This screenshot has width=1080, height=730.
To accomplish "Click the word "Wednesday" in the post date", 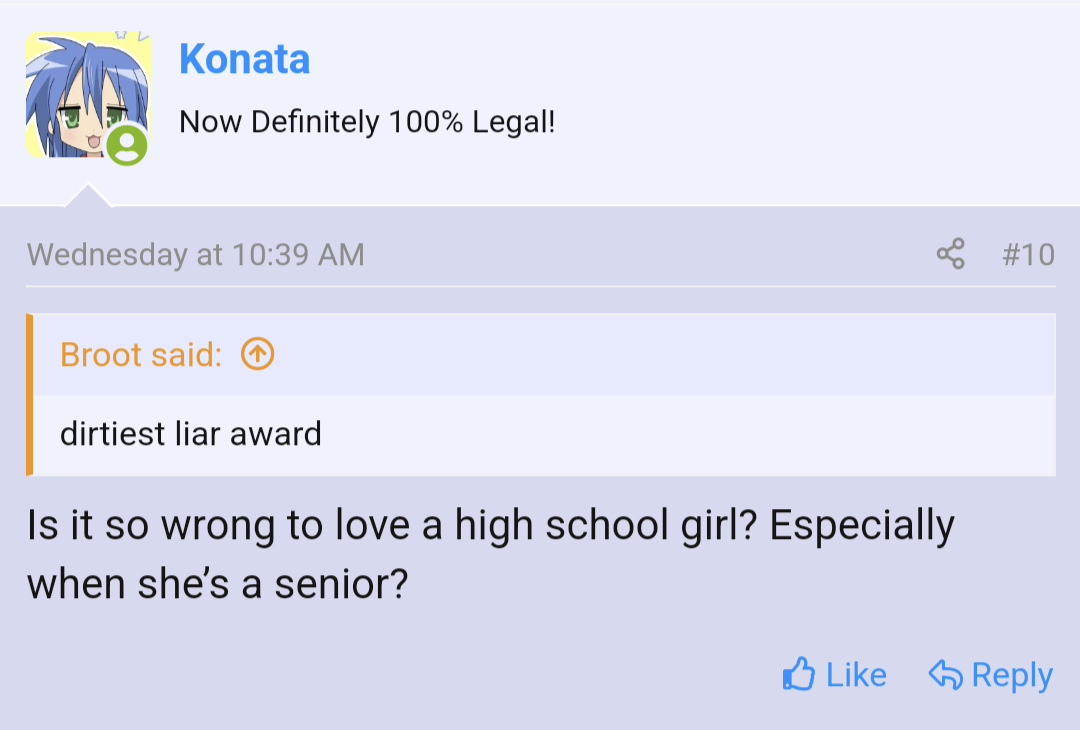I will click(x=107, y=254).
